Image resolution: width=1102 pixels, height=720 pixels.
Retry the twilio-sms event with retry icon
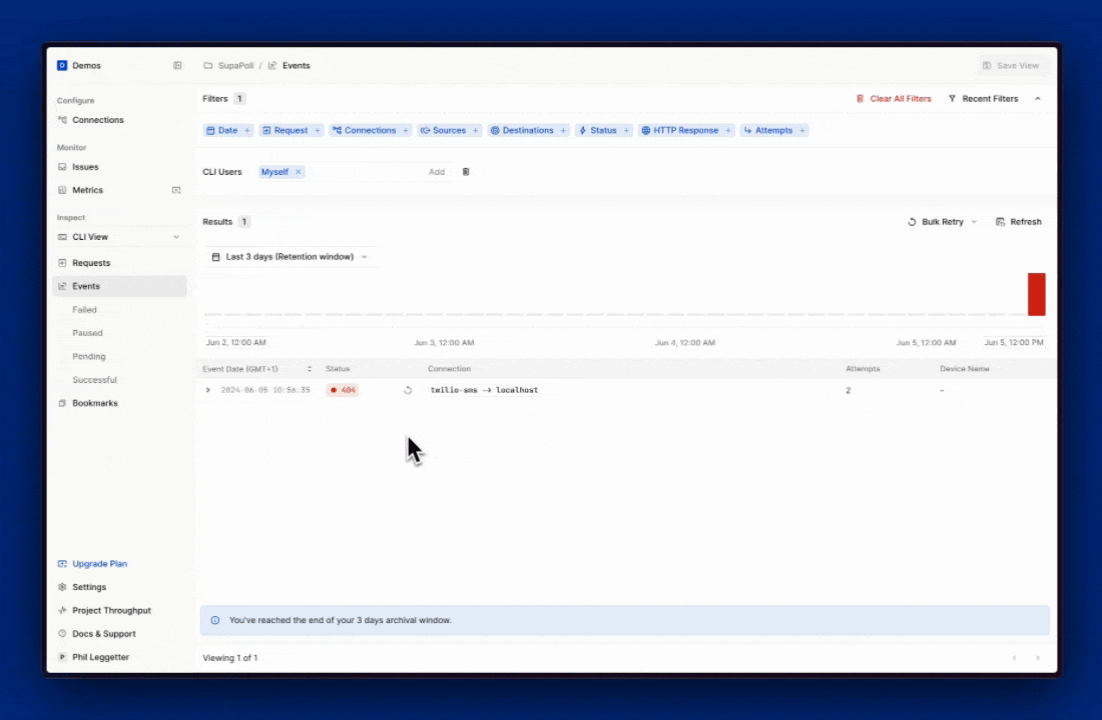[x=408, y=390]
